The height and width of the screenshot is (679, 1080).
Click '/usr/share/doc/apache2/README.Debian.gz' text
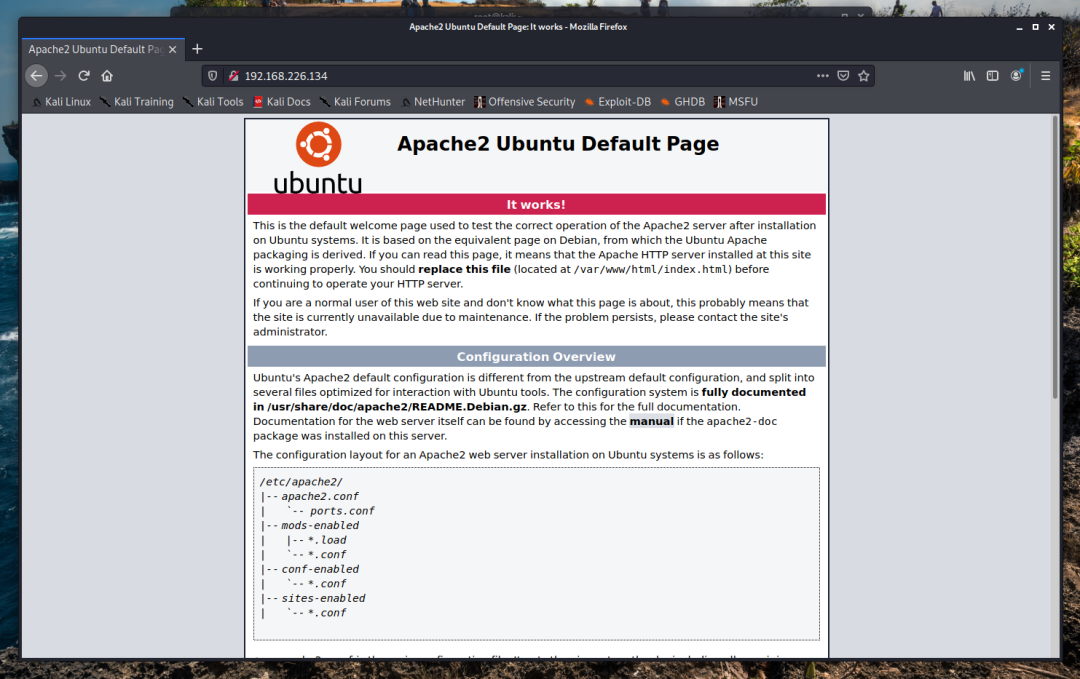click(397, 407)
